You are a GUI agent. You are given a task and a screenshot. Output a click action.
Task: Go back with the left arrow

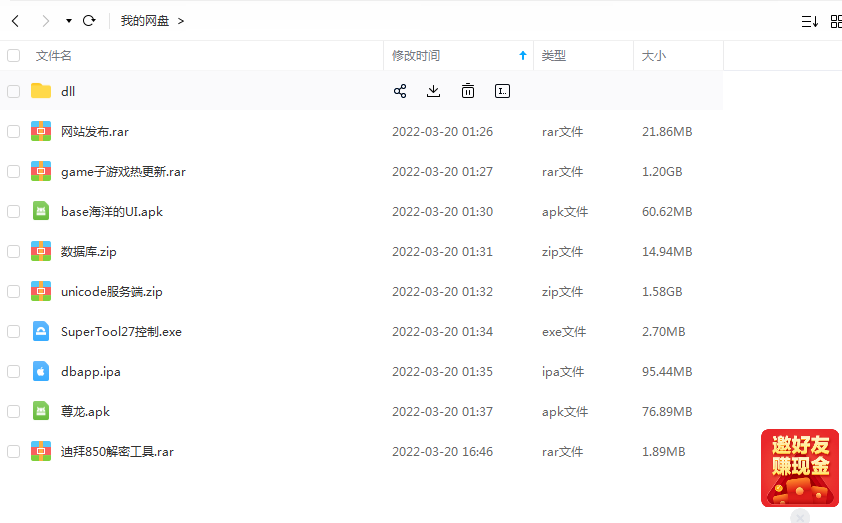(x=15, y=21)
